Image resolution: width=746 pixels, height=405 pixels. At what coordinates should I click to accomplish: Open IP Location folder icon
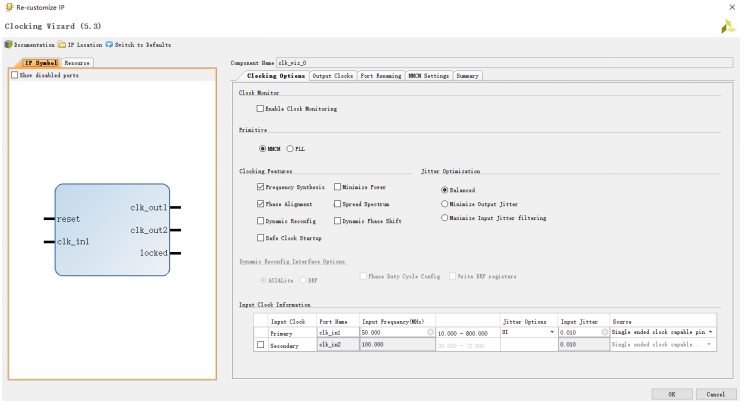click(x=62, y=44)
